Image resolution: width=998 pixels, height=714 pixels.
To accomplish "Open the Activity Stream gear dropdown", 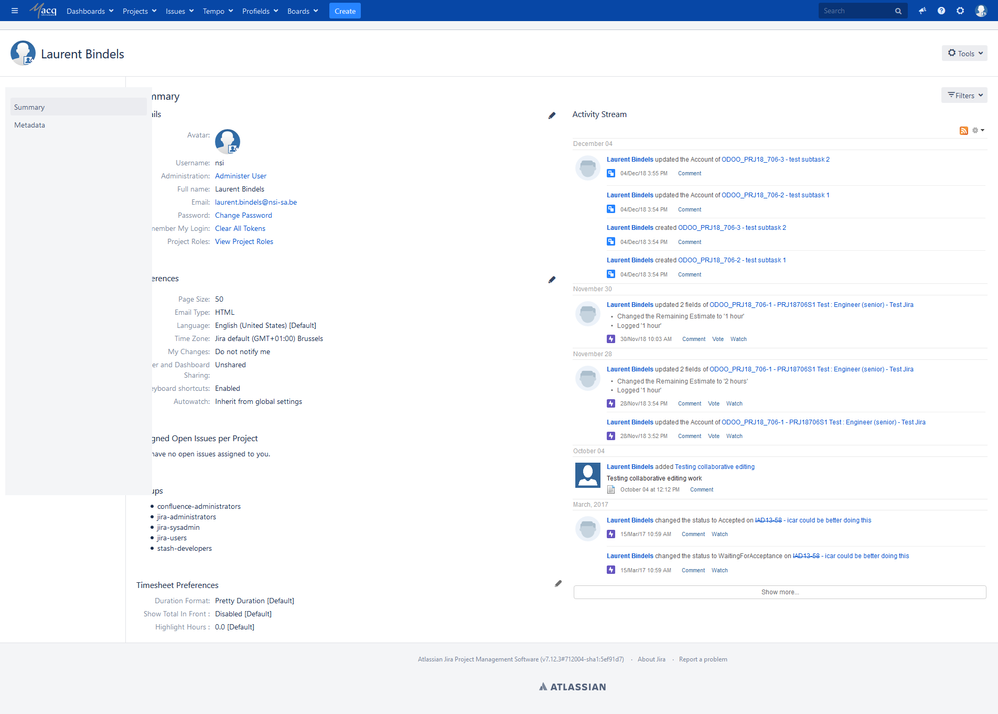I will [x=977, y=130].
